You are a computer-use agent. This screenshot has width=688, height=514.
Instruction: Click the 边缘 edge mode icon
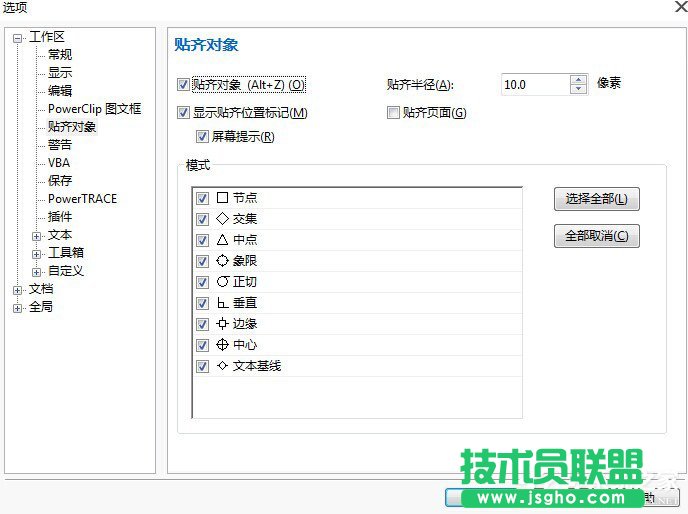[222, 324]
